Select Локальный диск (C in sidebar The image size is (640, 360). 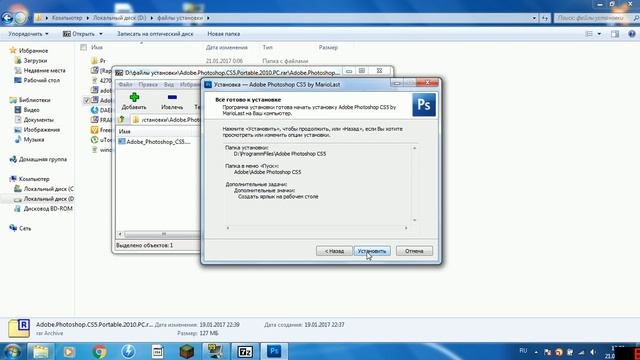coord(49,189)
